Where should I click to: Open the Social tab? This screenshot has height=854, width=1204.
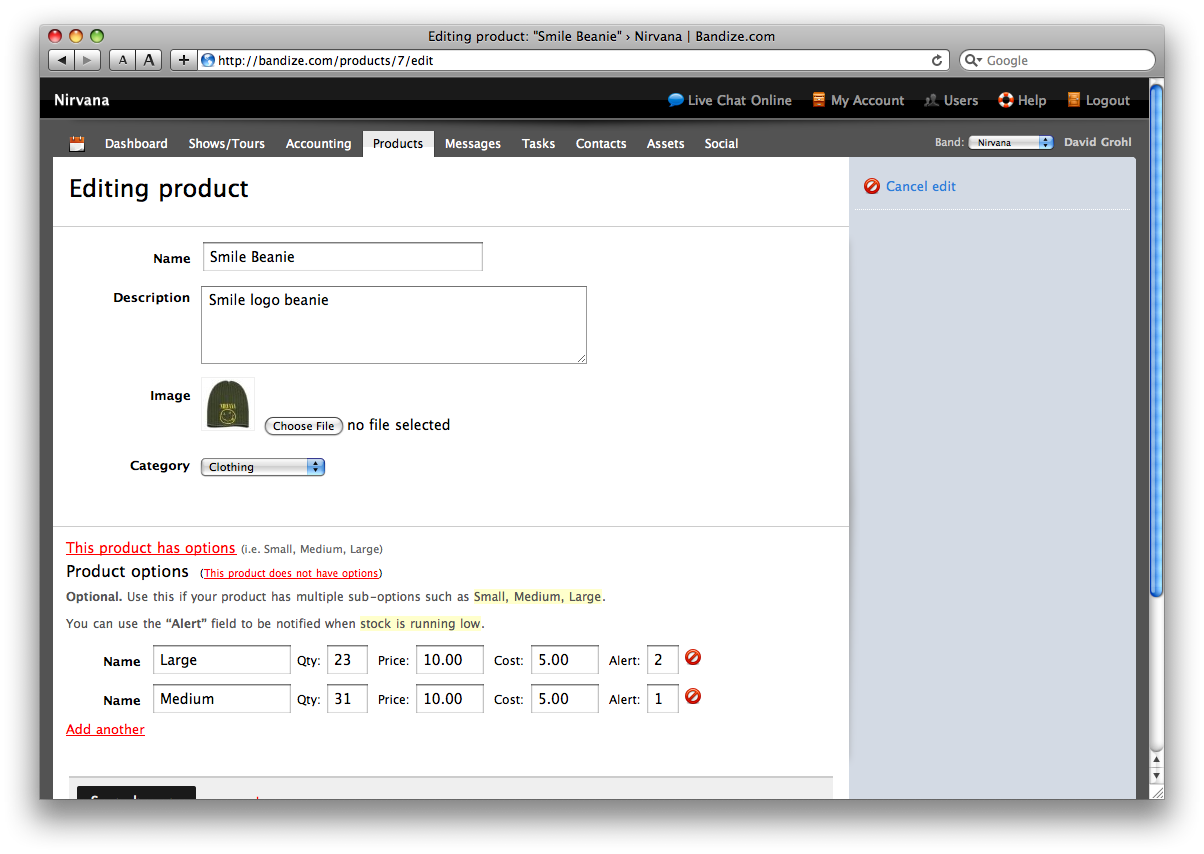tap(721, 144)
